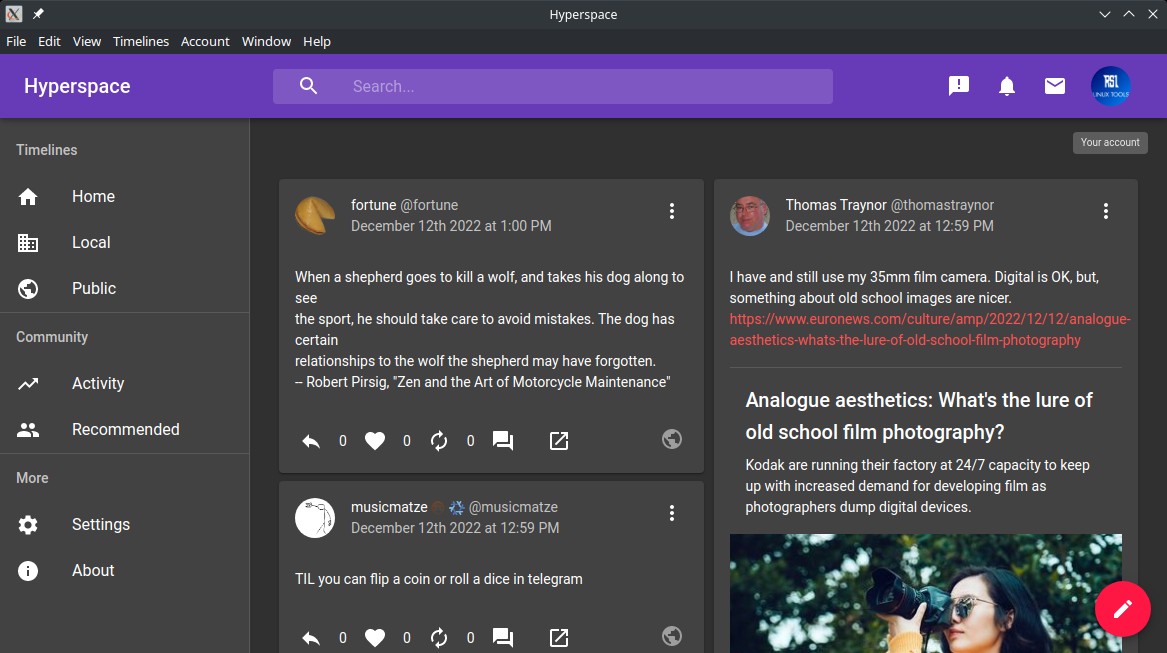Open the photographer article image
The image size is (1167, 653).
point(926,593)
